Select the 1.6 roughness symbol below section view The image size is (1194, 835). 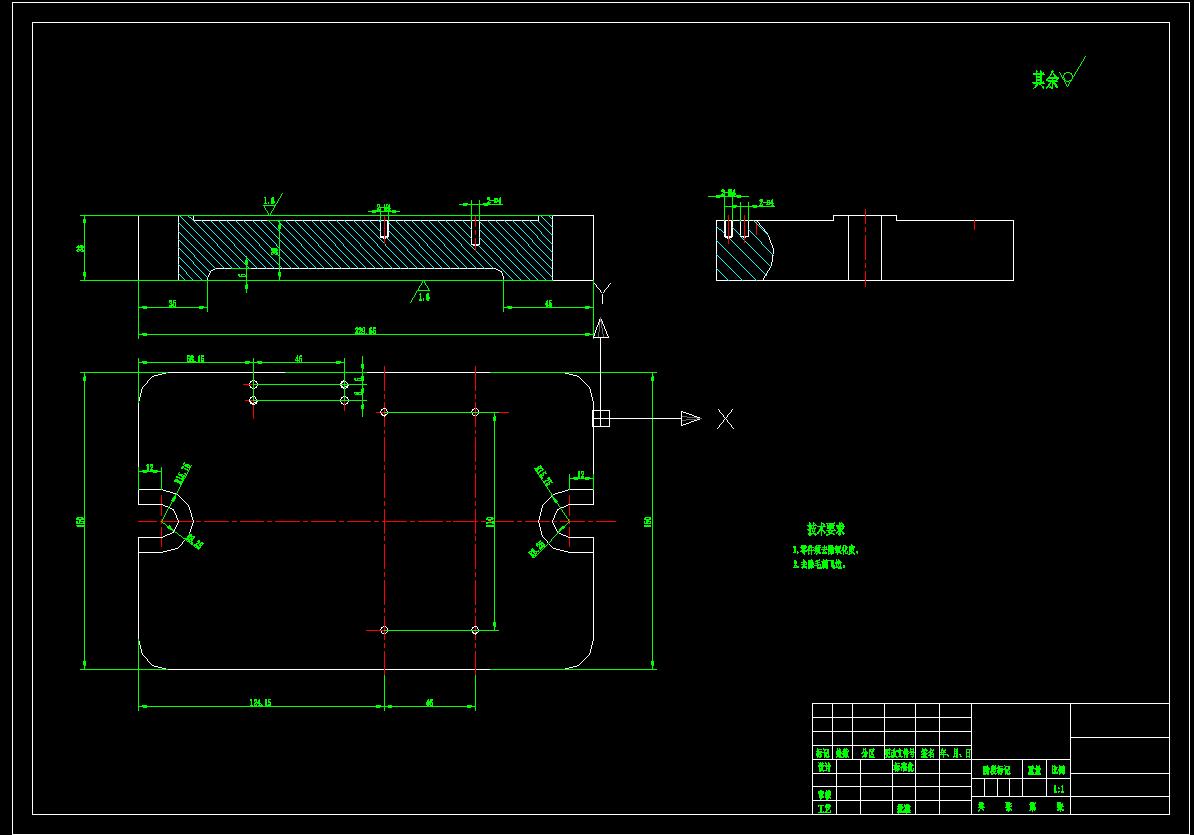421,292
